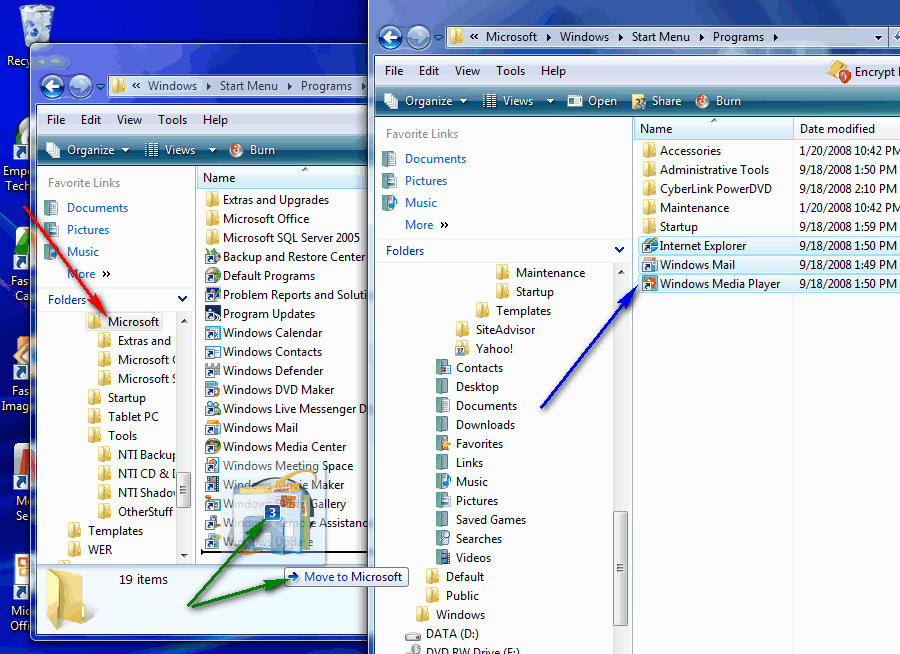The height and width of the screenshot is (654, 900).
Task: Select Windows Media Center in left window
Action: pyautogui.click(x=276, y=447)
